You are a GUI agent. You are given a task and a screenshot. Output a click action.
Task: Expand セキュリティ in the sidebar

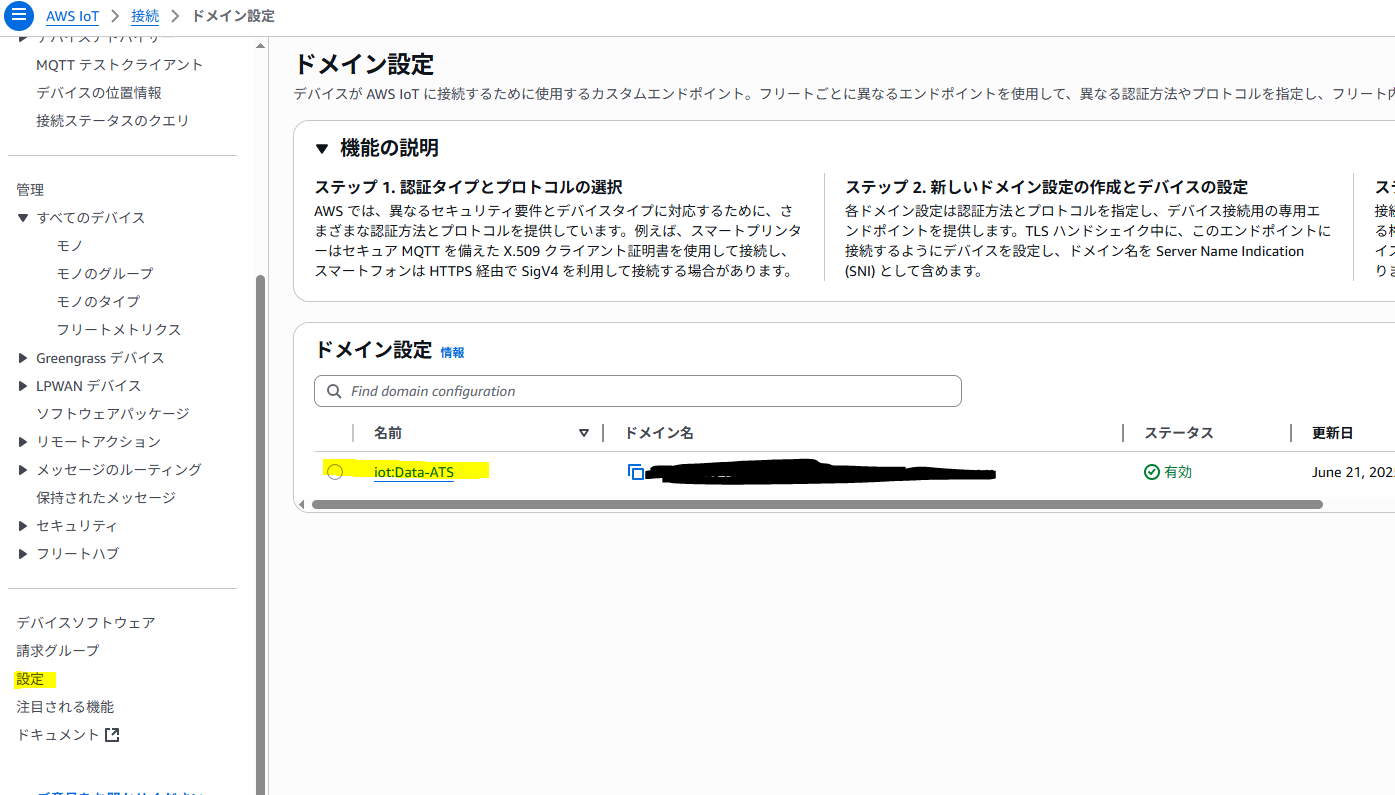(23, 526)
